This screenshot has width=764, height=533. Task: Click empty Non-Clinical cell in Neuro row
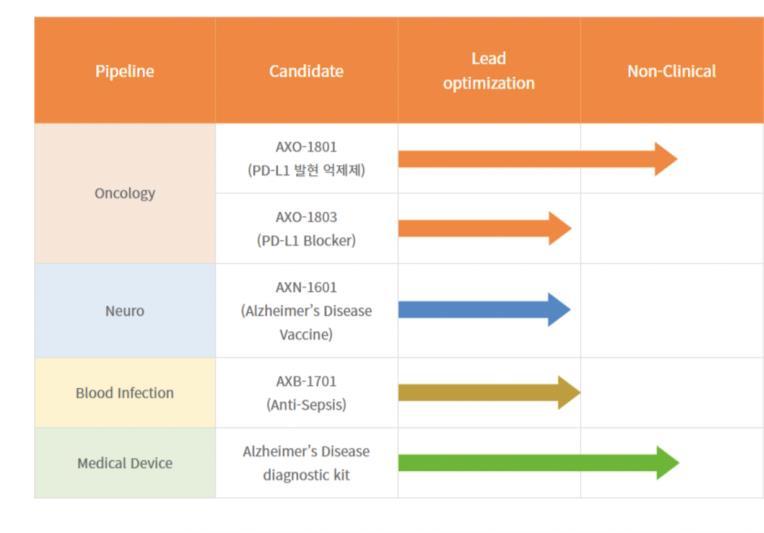coord(672,311)
